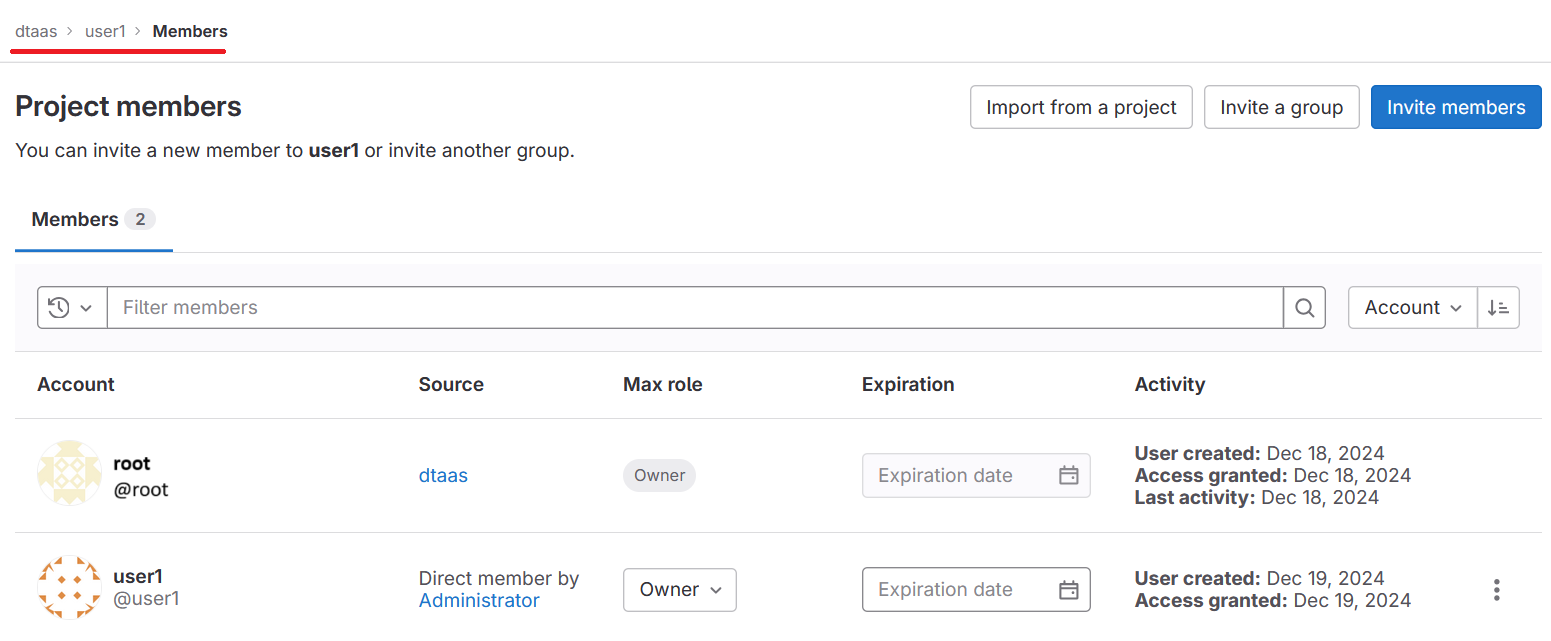Click the Invite members button
The height and width of the screenshot is (641, 1551).
point(1456,107)
